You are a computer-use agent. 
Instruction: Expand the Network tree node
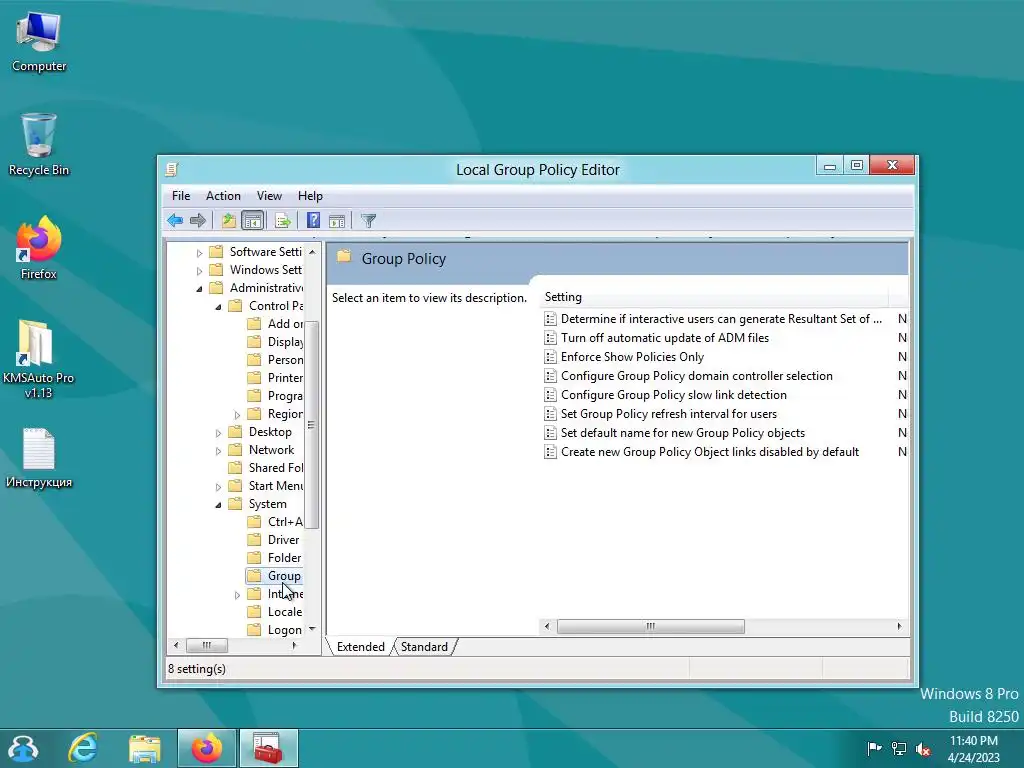point(219,451)
